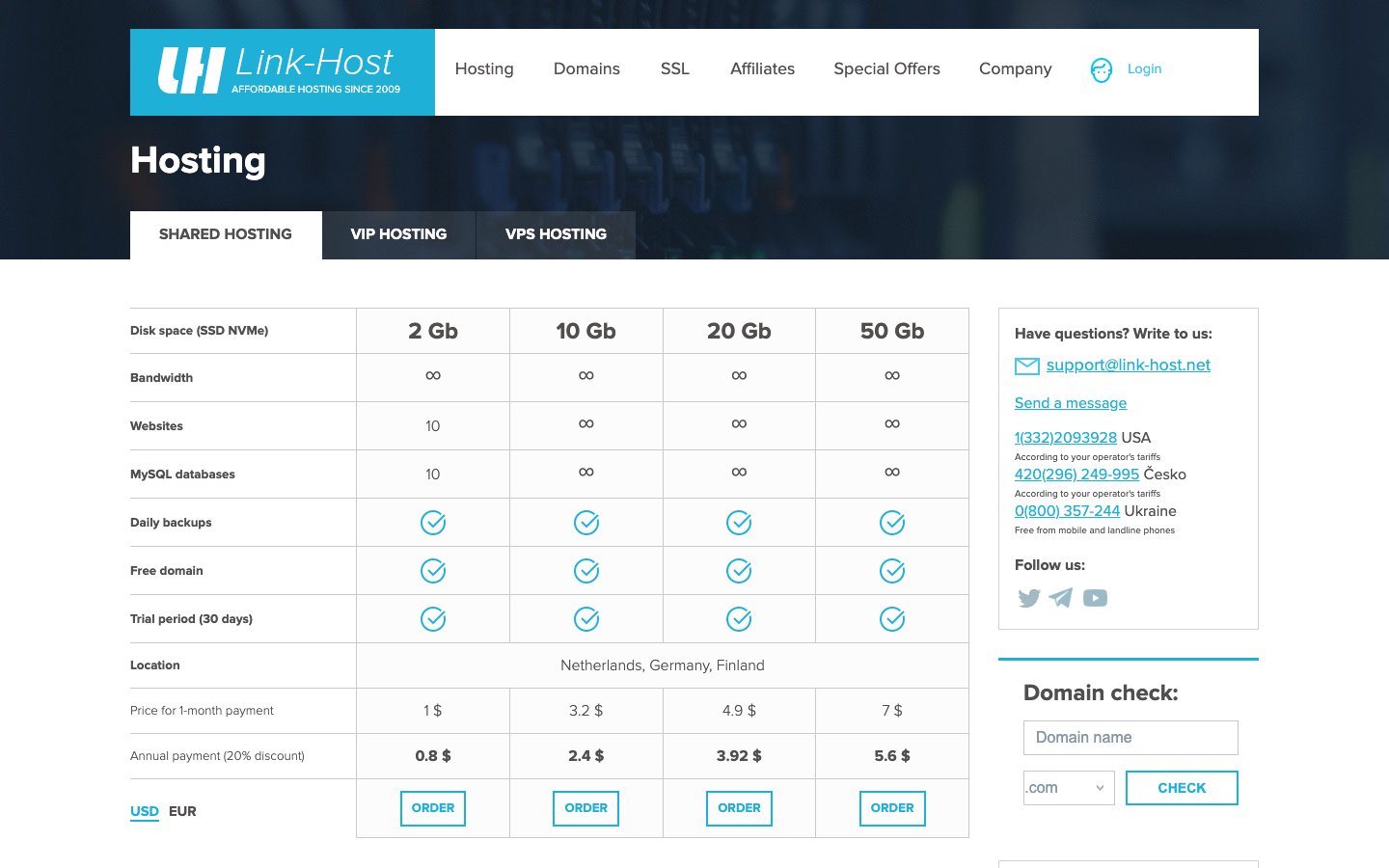Click the MySQL databases value 10 for 2 Gb plan
1389x868 pixels.
pyautogui.click(x=433, y=475)
